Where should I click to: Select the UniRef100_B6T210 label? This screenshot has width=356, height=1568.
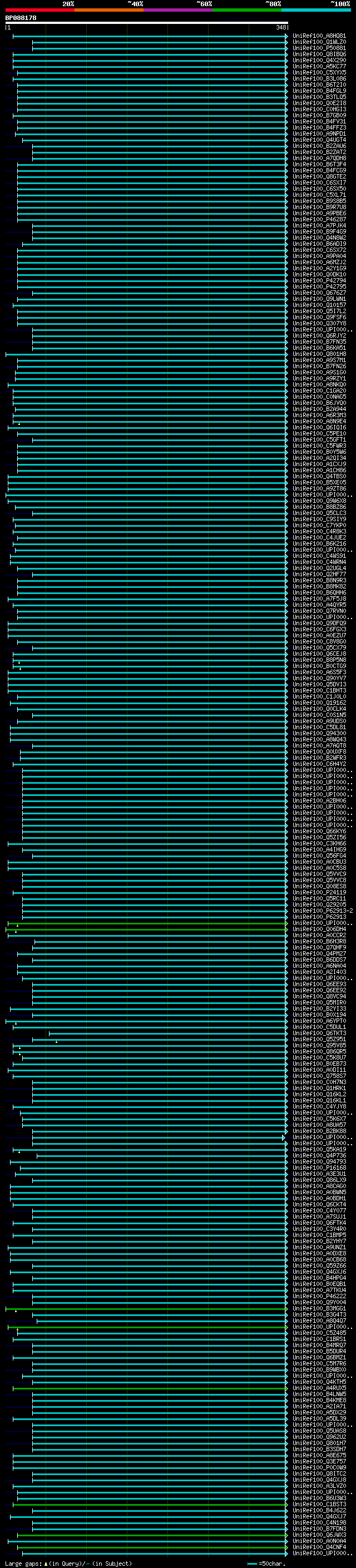319,85
